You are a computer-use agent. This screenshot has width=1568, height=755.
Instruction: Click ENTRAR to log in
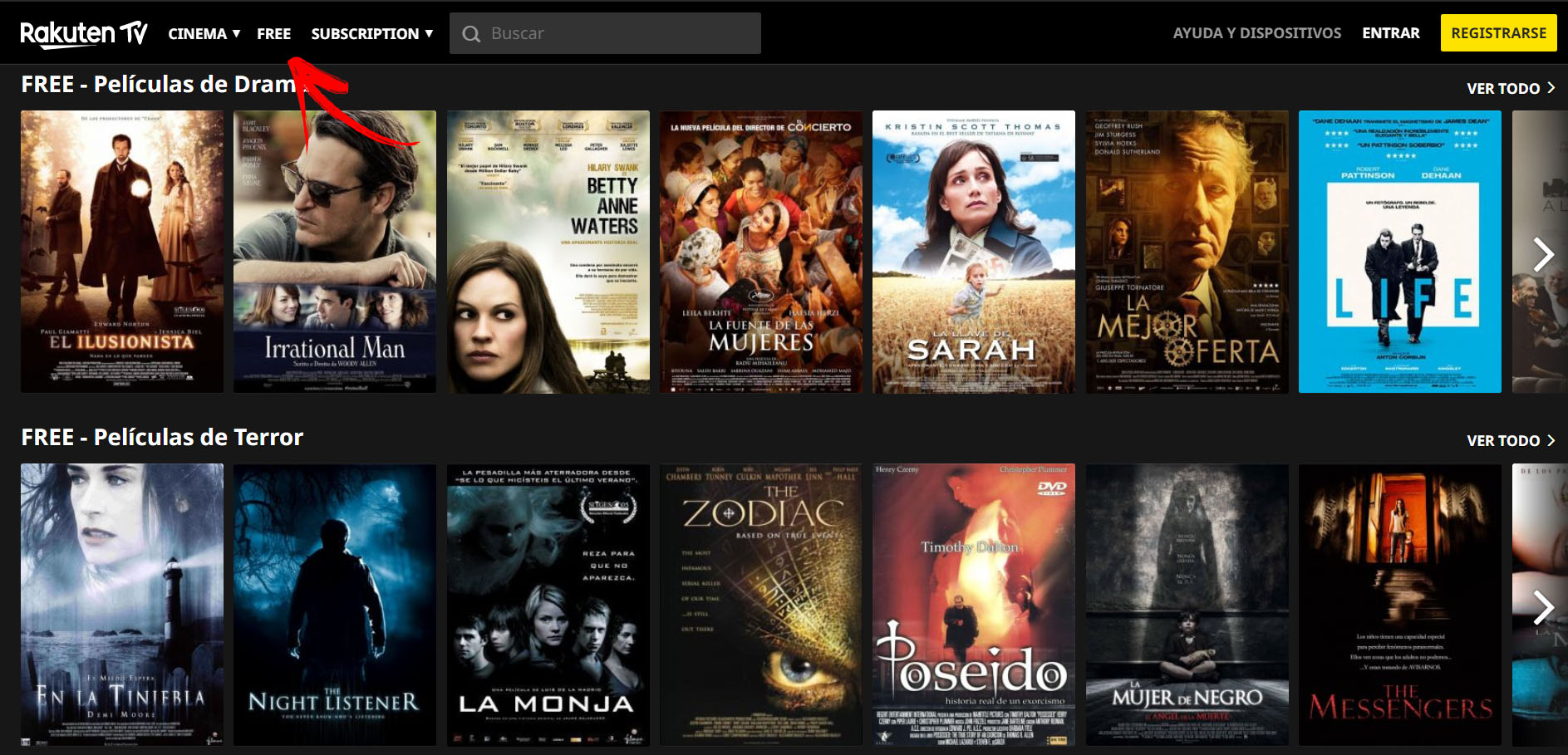coord(1390,33)
